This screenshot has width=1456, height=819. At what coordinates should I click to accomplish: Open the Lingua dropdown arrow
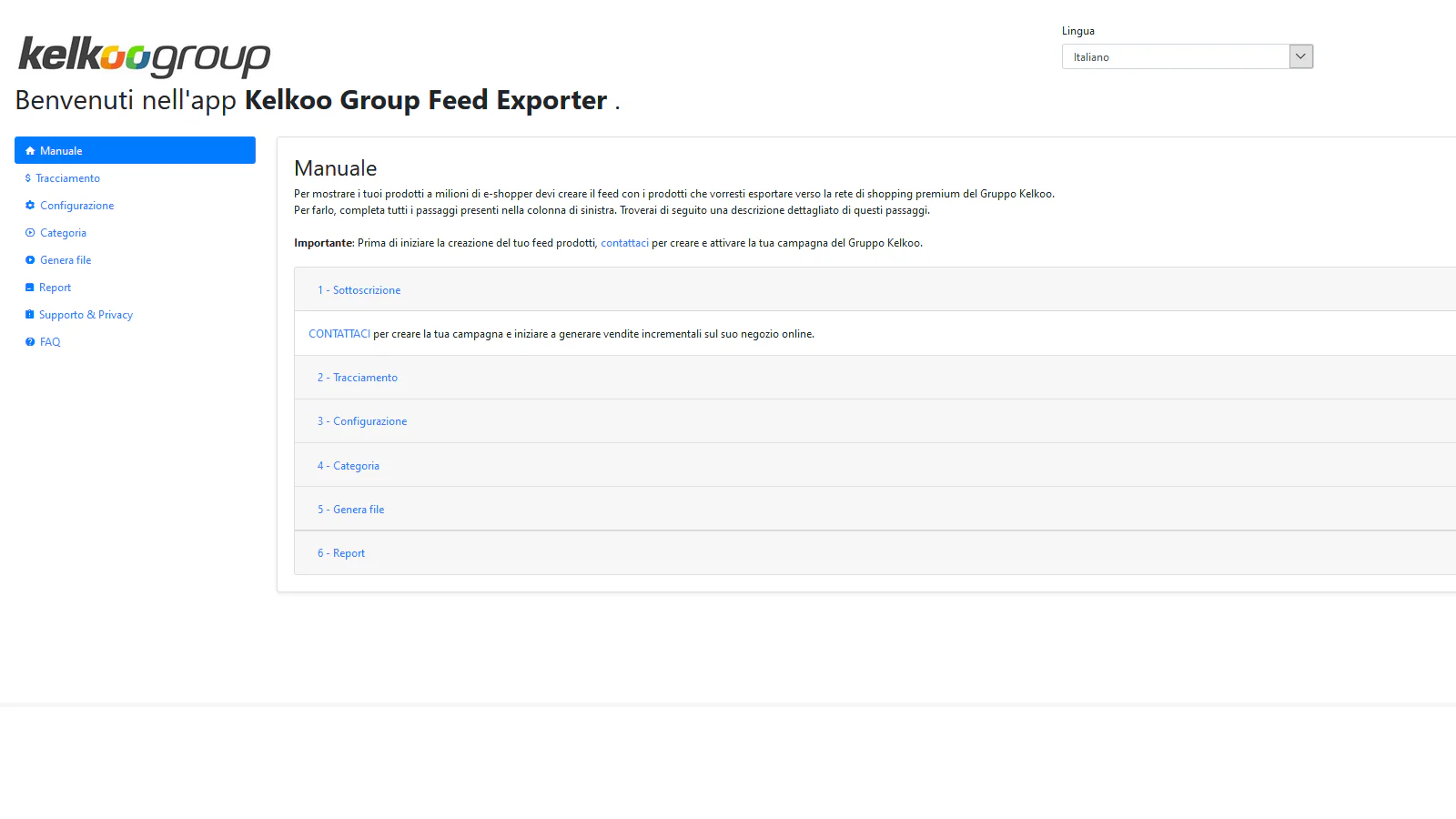[x=1301, y=56]
